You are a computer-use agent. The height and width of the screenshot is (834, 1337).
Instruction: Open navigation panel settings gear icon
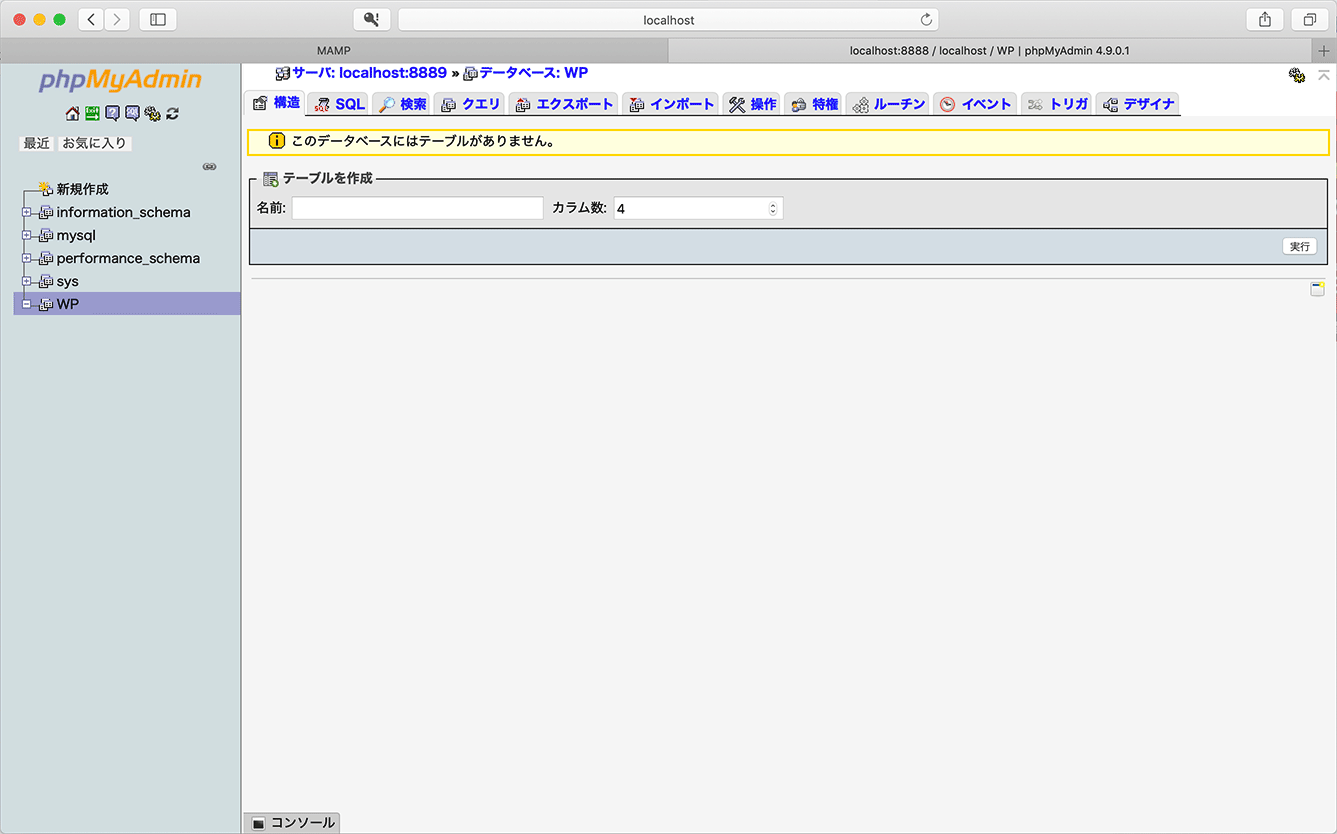(x=152, y=113)
